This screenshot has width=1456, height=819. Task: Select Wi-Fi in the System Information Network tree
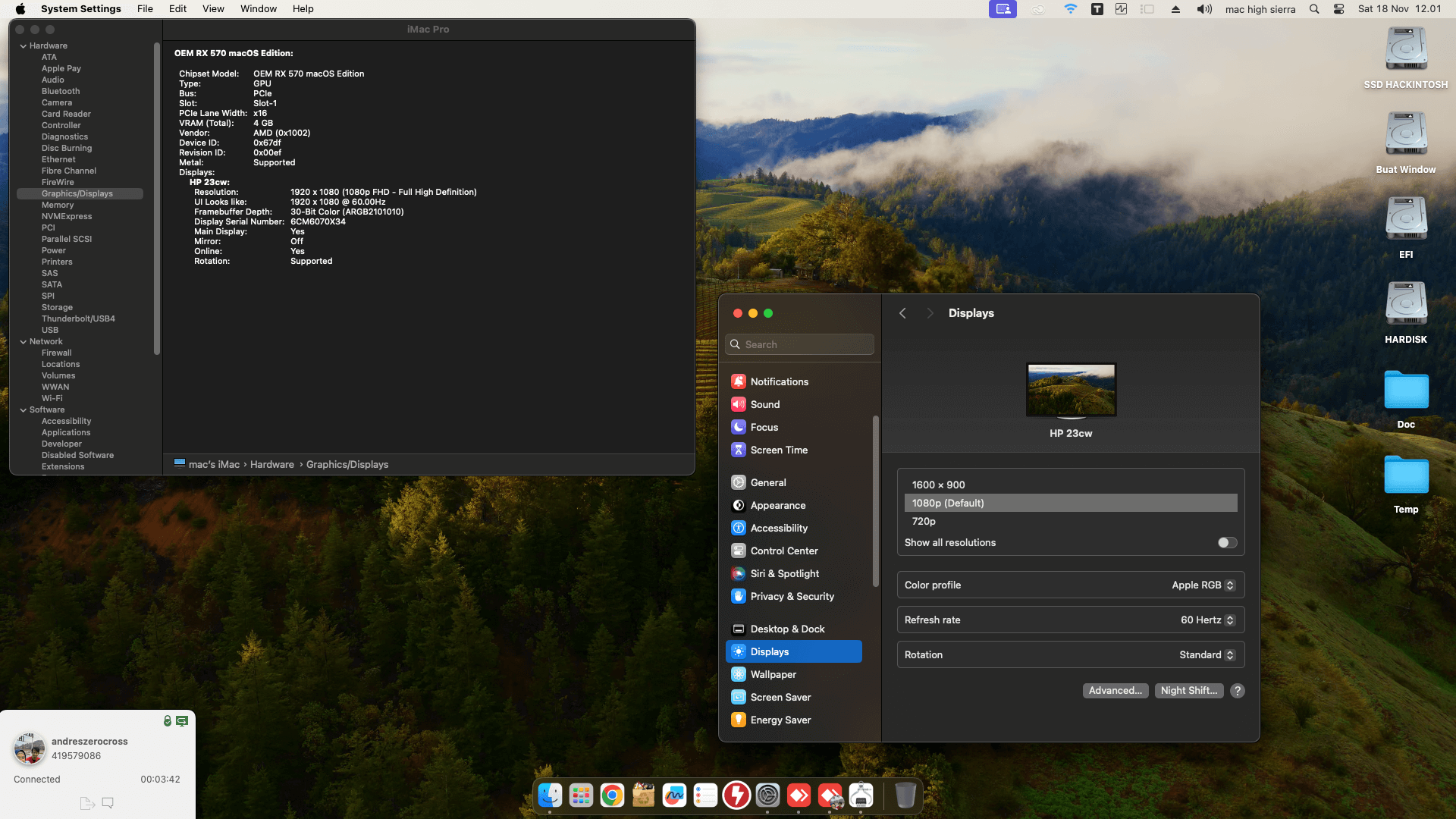point(52,398)
